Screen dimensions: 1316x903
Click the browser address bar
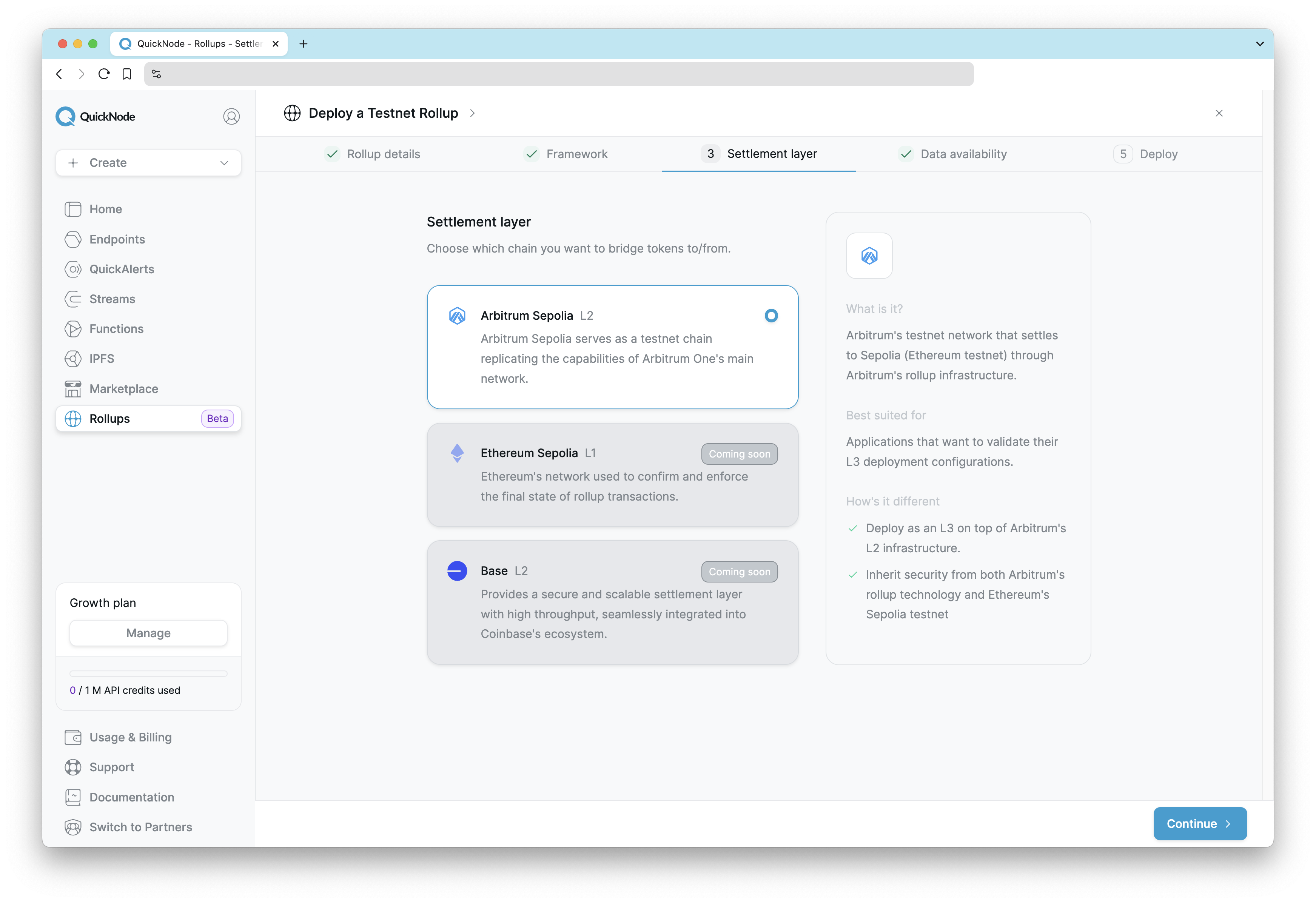[x=559, y=74]
